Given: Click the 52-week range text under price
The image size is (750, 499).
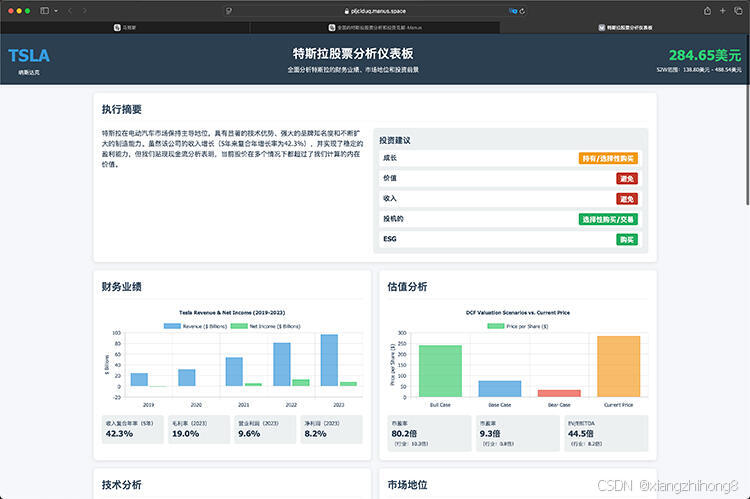Looking at the screenshot, I should point(699,69).
